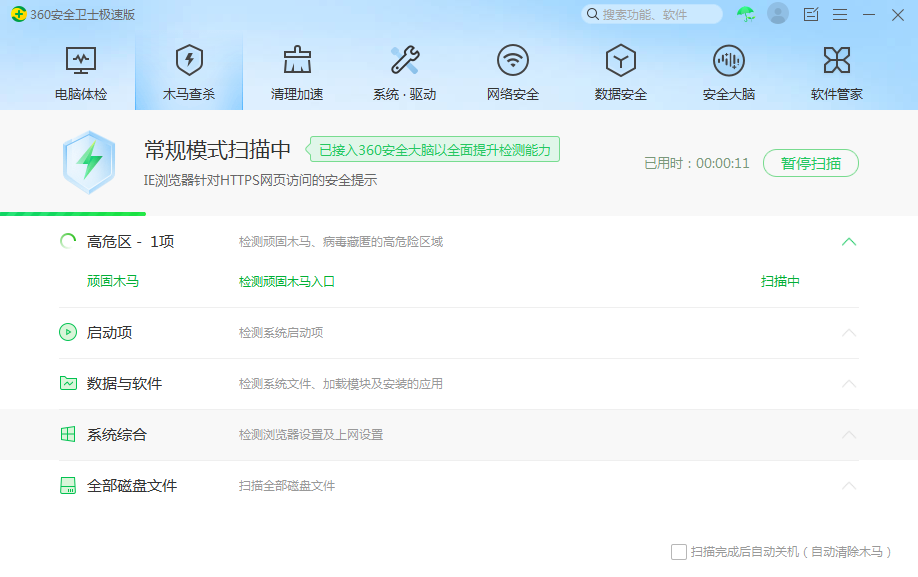Click the 扫描中 status label
This screenshot has height=577, width=918.
tap(780, 281)
